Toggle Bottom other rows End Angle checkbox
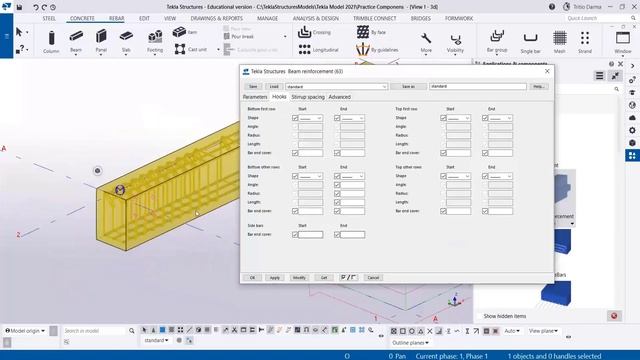Viewport: 640px width, 360px height. pyautogui.click(x=337, y=185)
